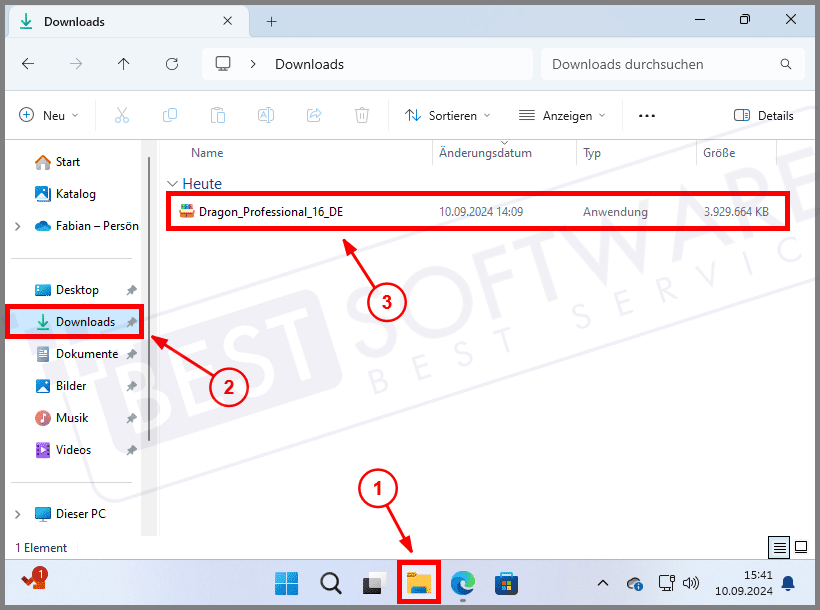Open a new tab with plus button

tap(271, 21)
